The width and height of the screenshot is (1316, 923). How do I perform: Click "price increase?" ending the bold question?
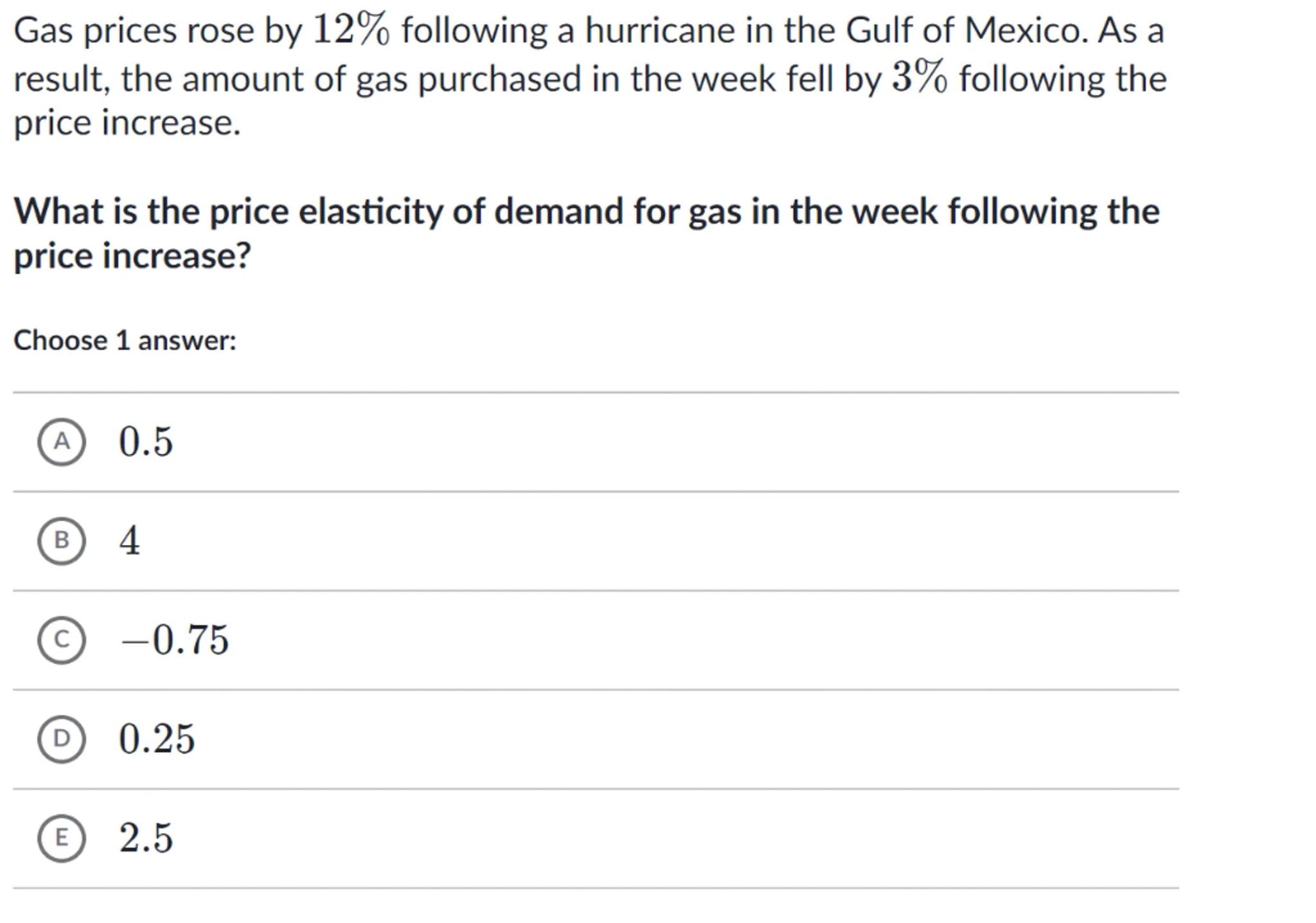pyautogui.click(x=132, y=256)
